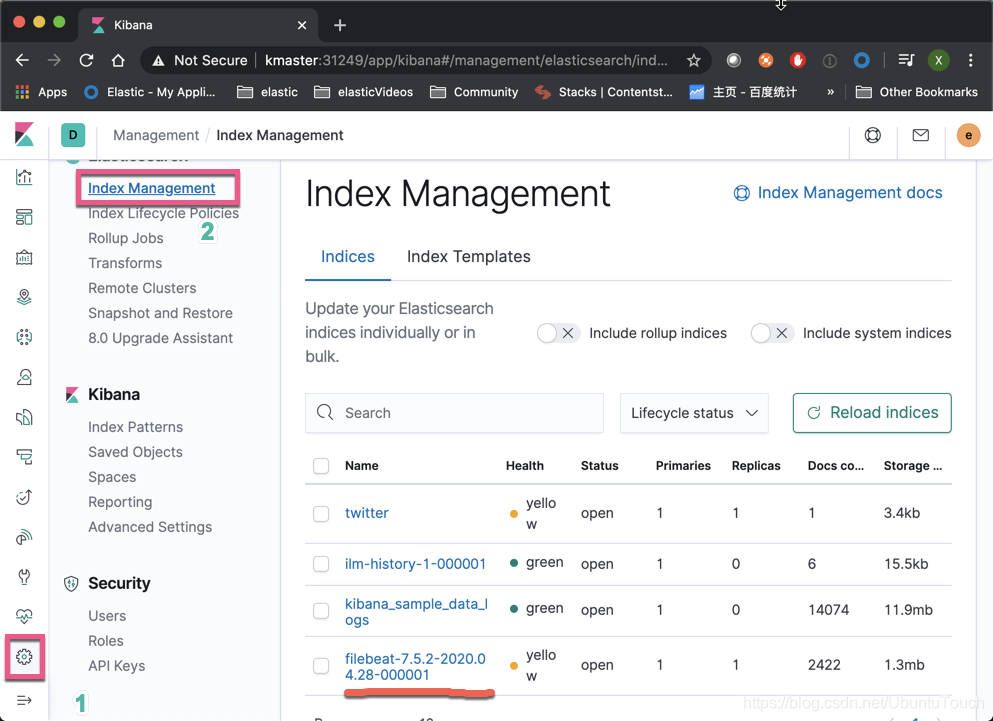Open Management gear icon in sidebar
993x721 pixels.
[x=24, y=657]
